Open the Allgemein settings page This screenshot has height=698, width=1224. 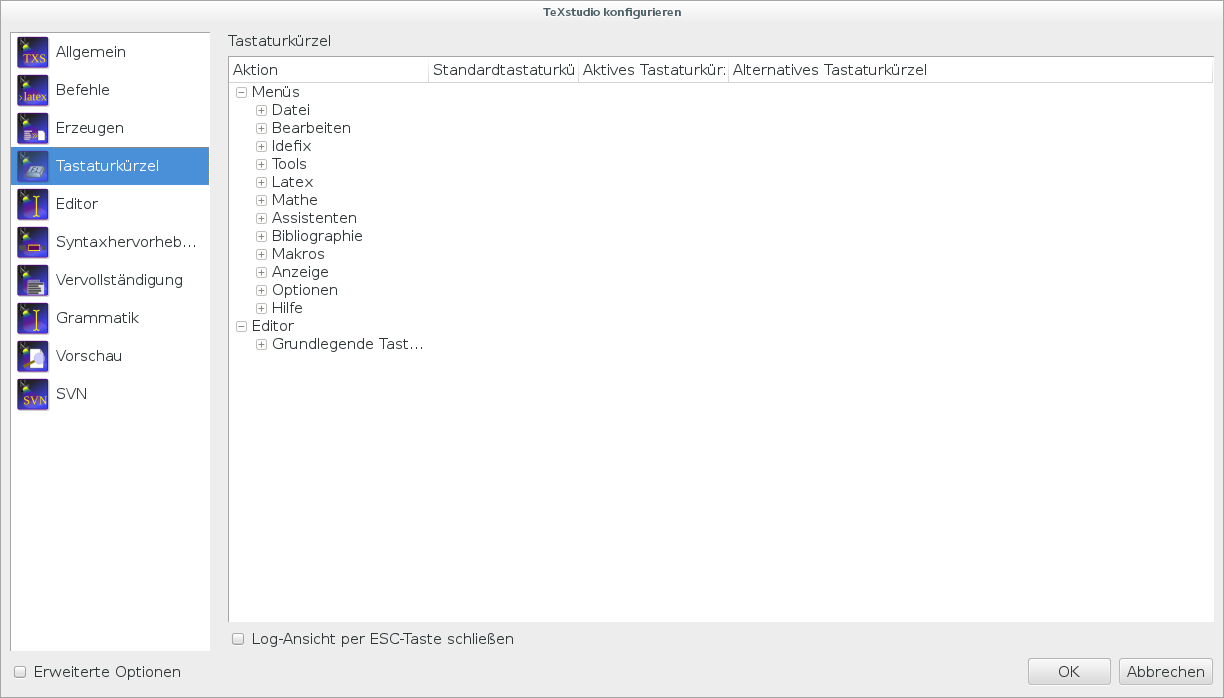(91, 52)
